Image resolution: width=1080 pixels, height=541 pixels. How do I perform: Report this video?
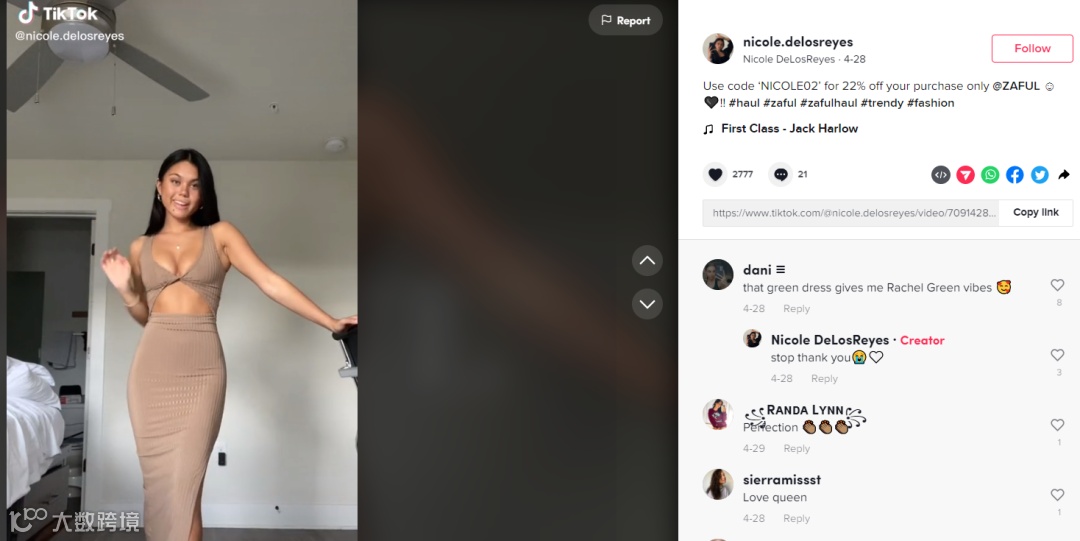(x=625, y=21)
